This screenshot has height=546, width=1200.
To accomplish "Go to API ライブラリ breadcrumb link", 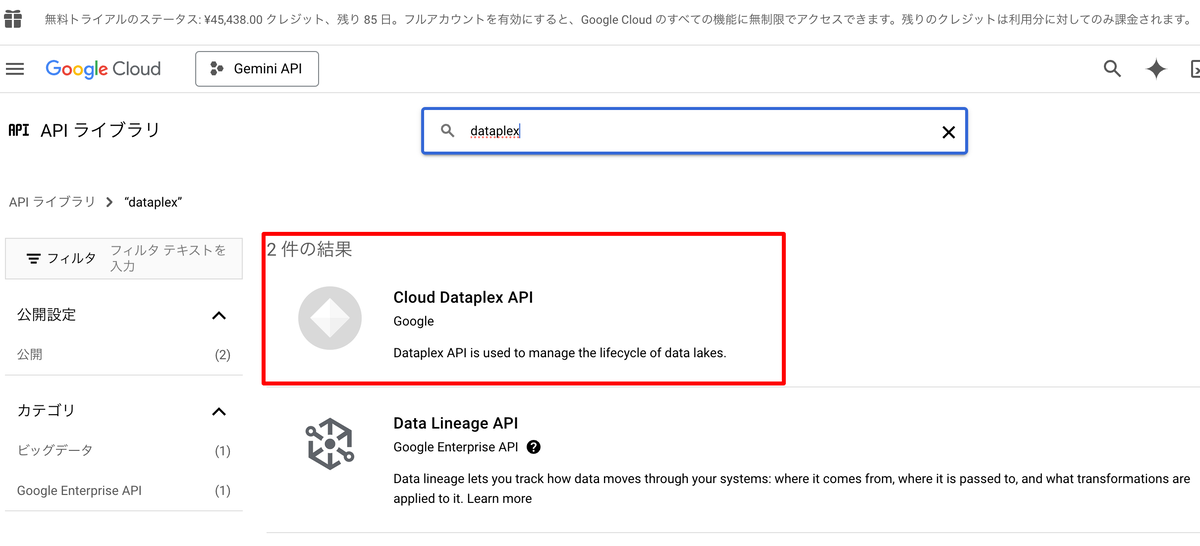I will tap(52, 202).
